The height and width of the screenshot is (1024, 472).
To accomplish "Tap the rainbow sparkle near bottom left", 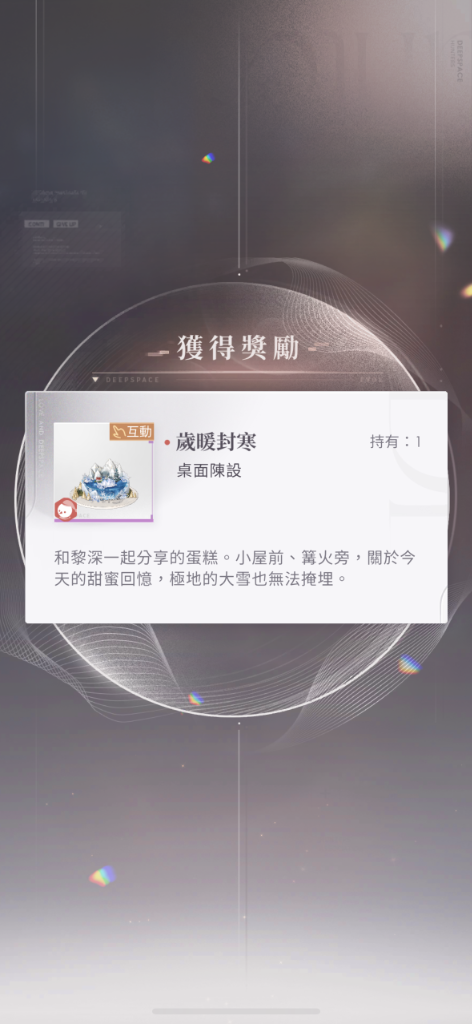I will click(x=102, y=876).
